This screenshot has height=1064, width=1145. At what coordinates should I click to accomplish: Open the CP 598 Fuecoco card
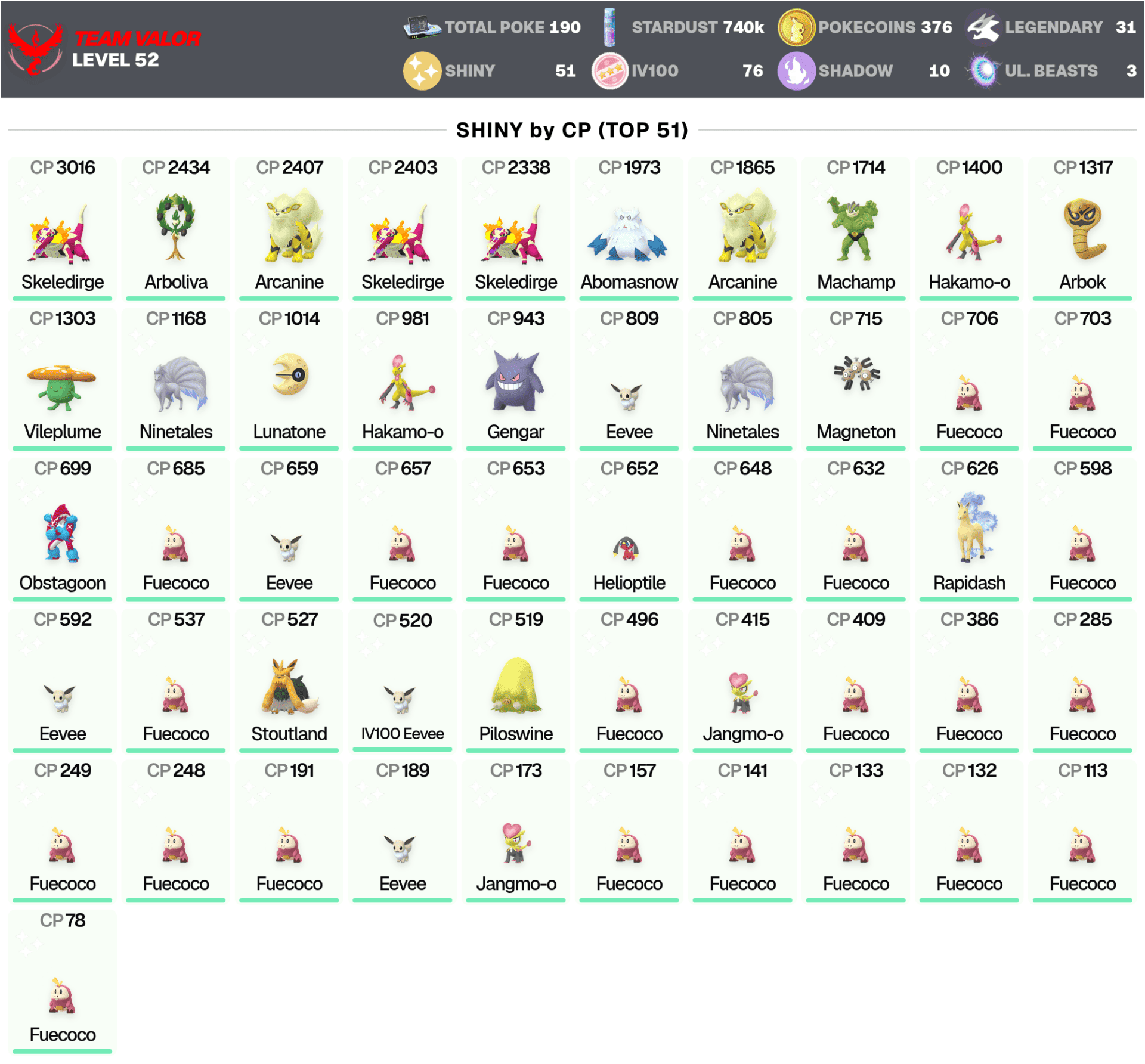[1082, 529]
